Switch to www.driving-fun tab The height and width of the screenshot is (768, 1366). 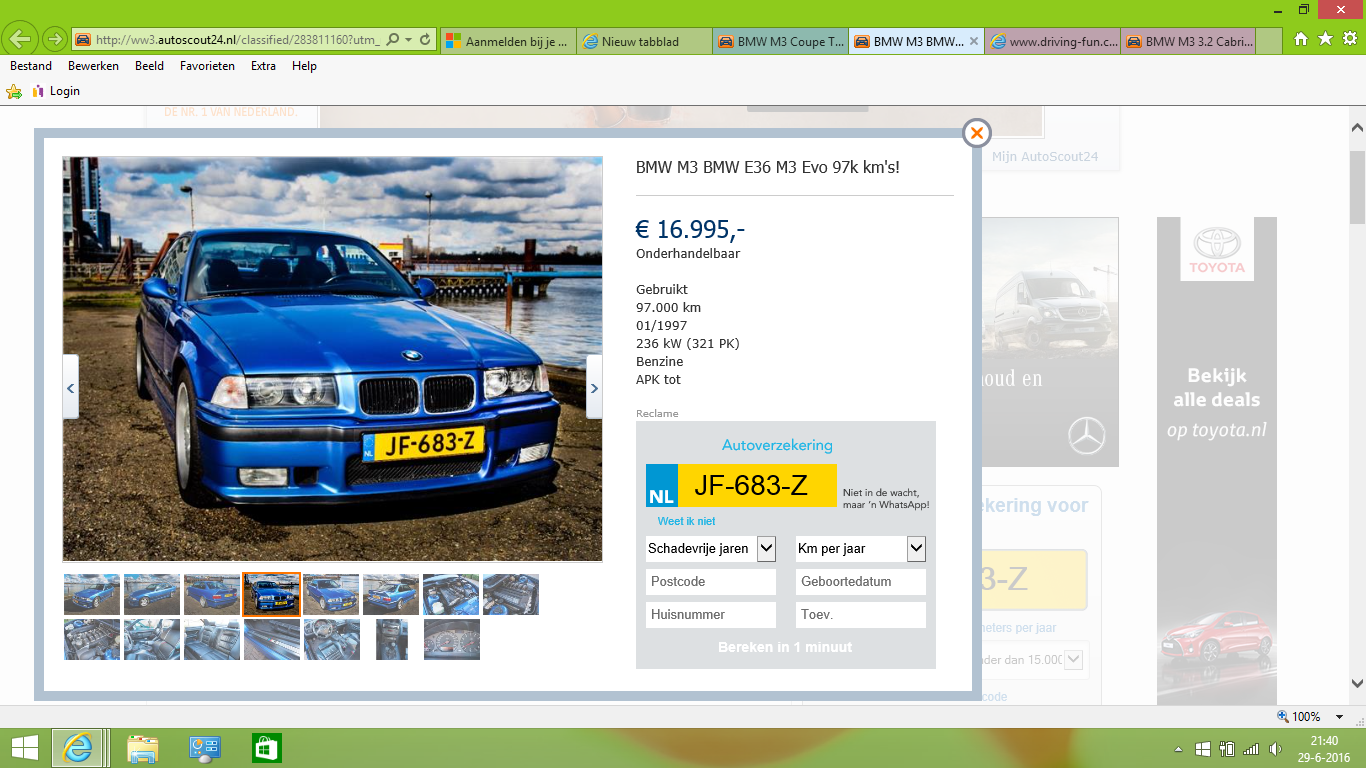pos(1053,41)
